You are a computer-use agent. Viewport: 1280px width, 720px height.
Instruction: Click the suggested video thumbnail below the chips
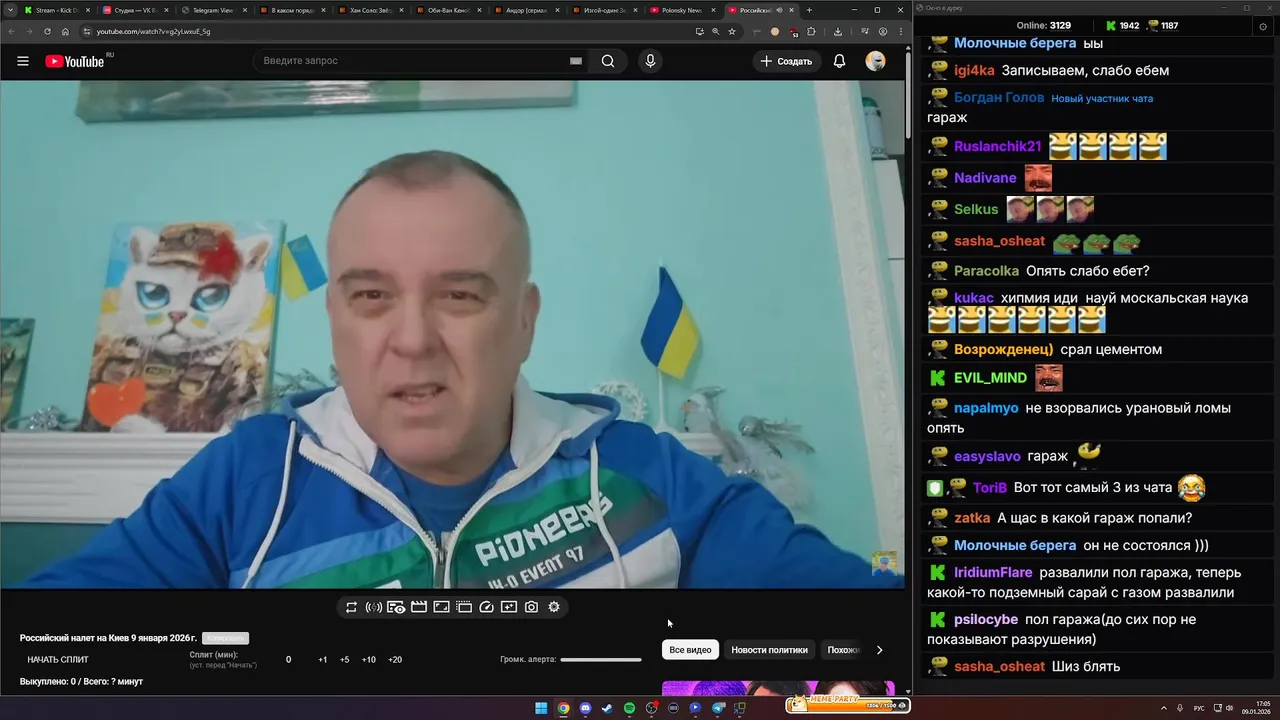[x=778, y=688]
